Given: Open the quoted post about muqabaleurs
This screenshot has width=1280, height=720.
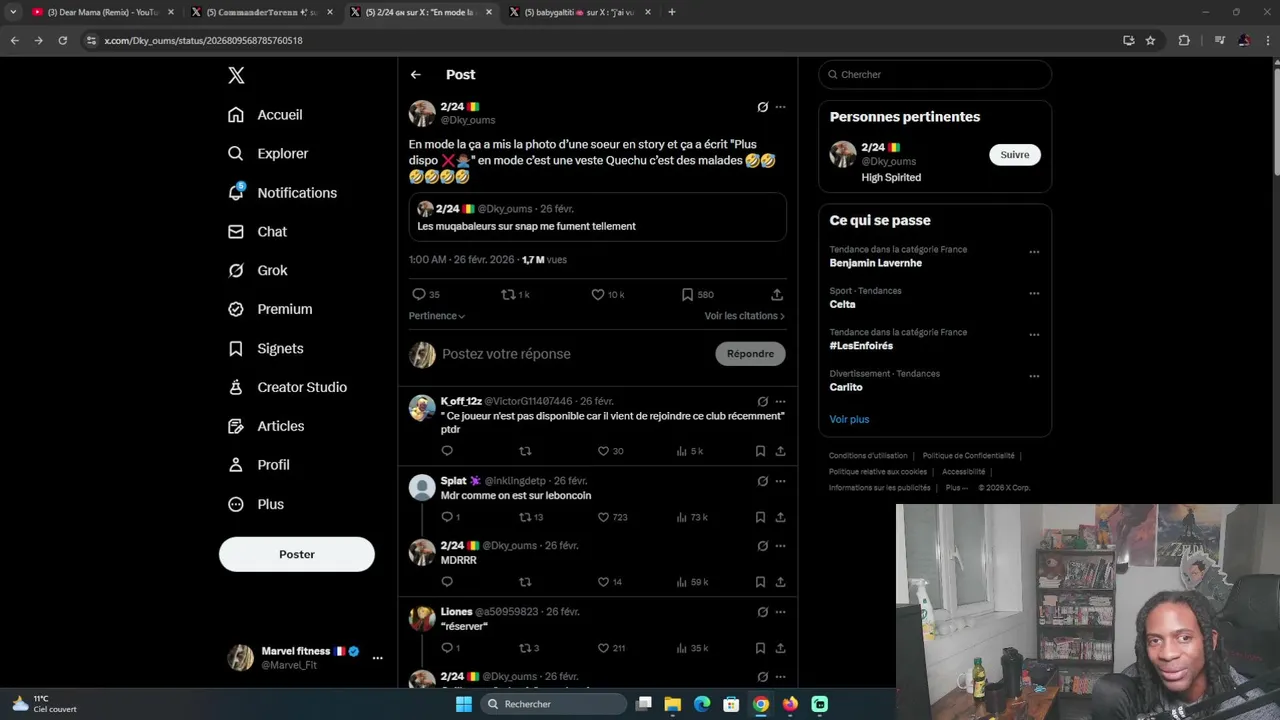Looking at the screenshot, I should 598,217.
